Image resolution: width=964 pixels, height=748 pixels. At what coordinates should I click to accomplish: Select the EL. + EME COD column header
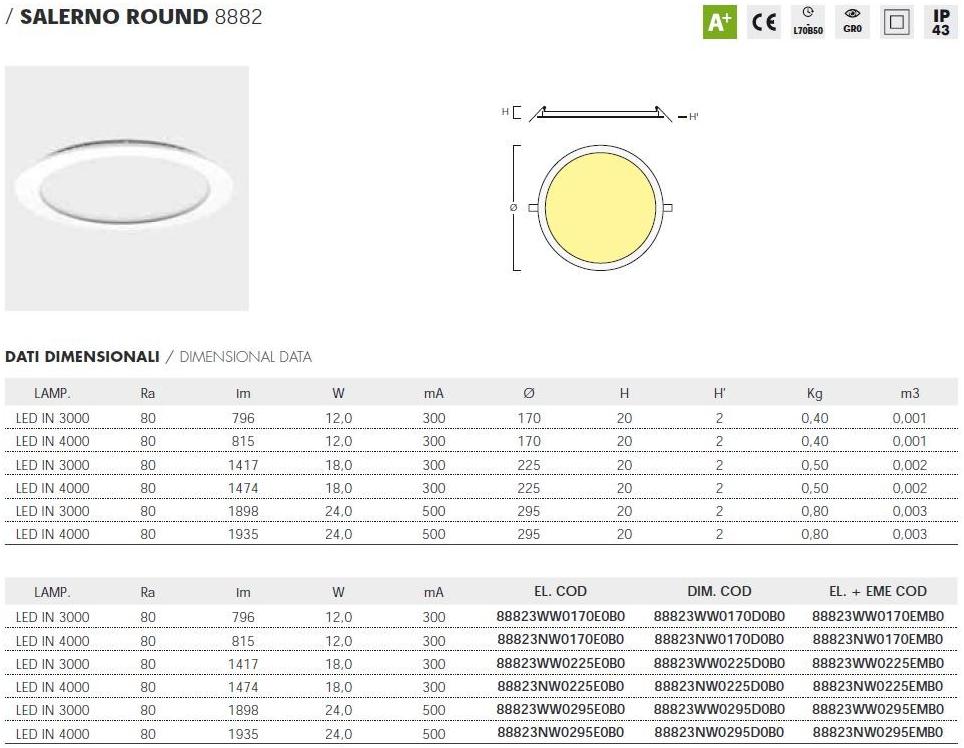877,591
